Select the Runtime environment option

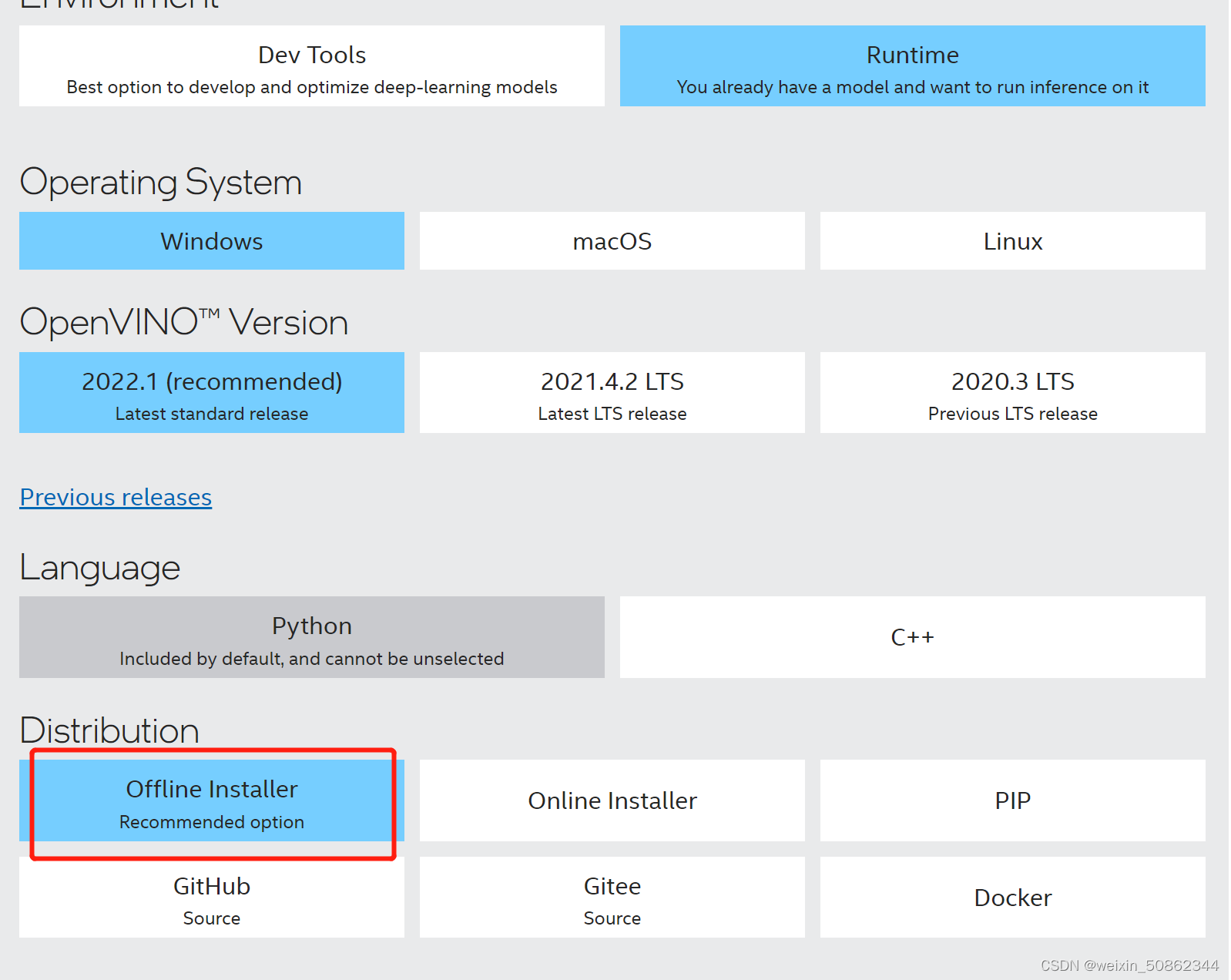tap(913, 66)
